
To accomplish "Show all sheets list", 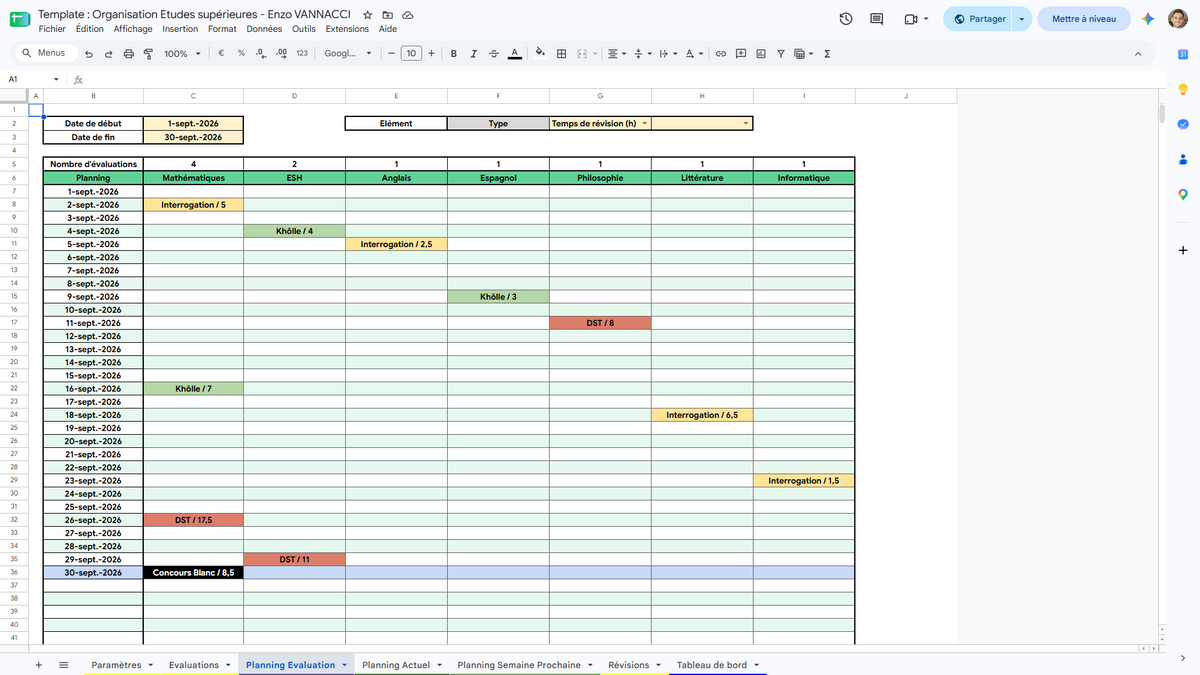I will [63, 665].
